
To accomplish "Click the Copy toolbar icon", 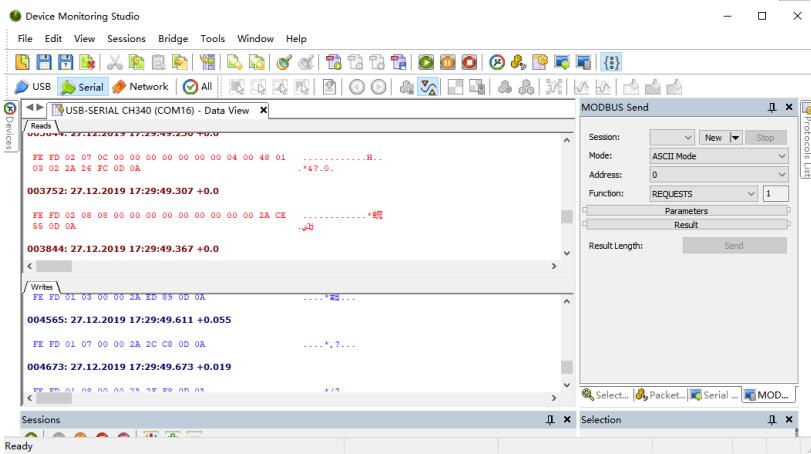I will click(x=136, y=62).
